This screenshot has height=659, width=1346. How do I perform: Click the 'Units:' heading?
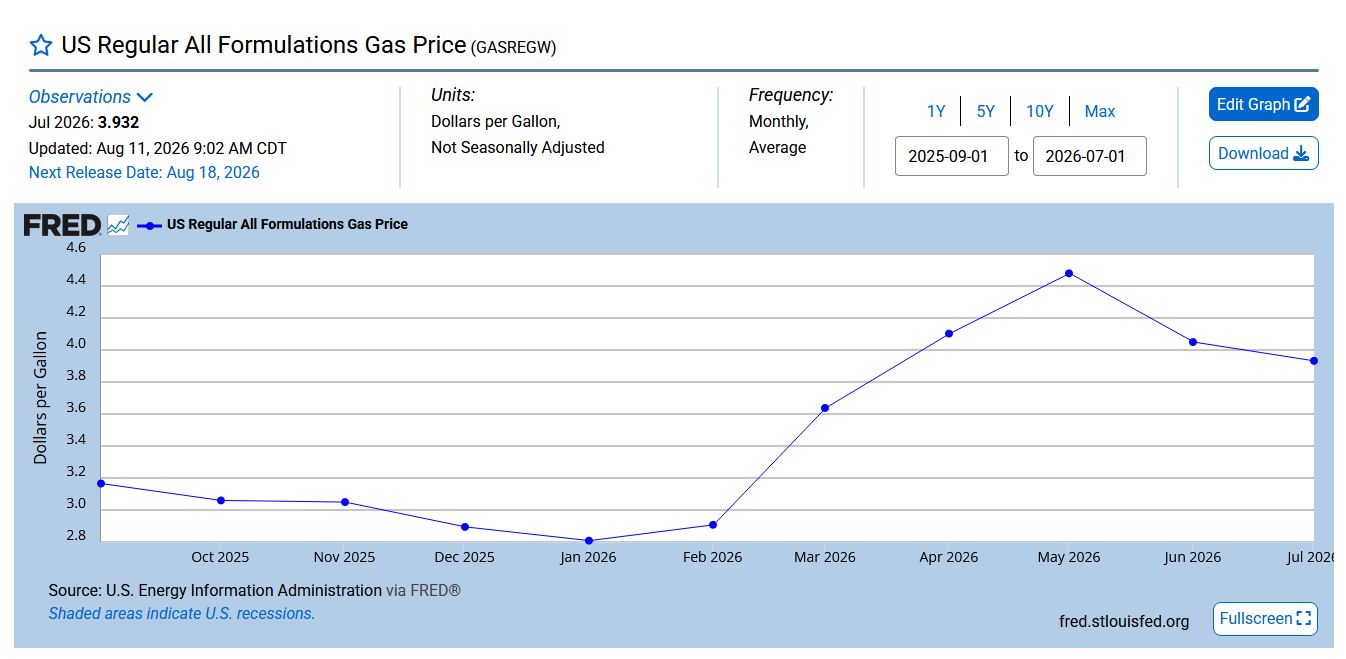click(x=453, y=95)
